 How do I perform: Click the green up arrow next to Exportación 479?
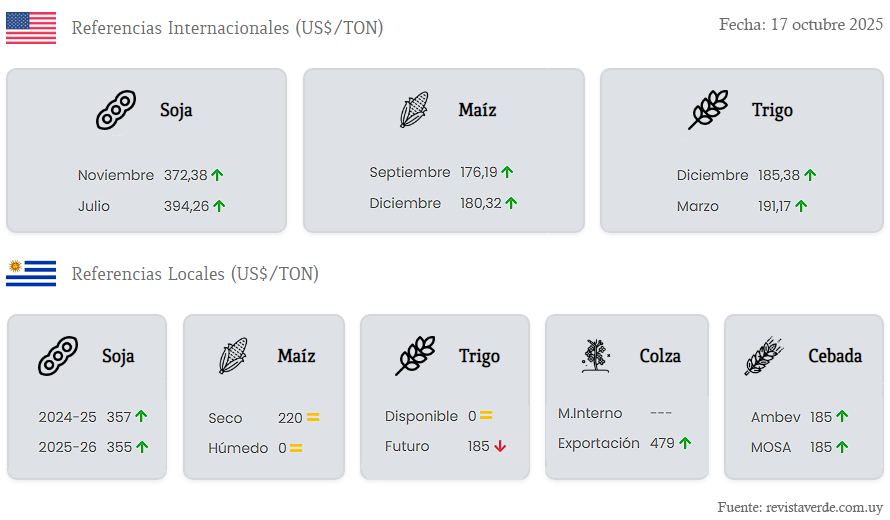[x=685, y=443]
